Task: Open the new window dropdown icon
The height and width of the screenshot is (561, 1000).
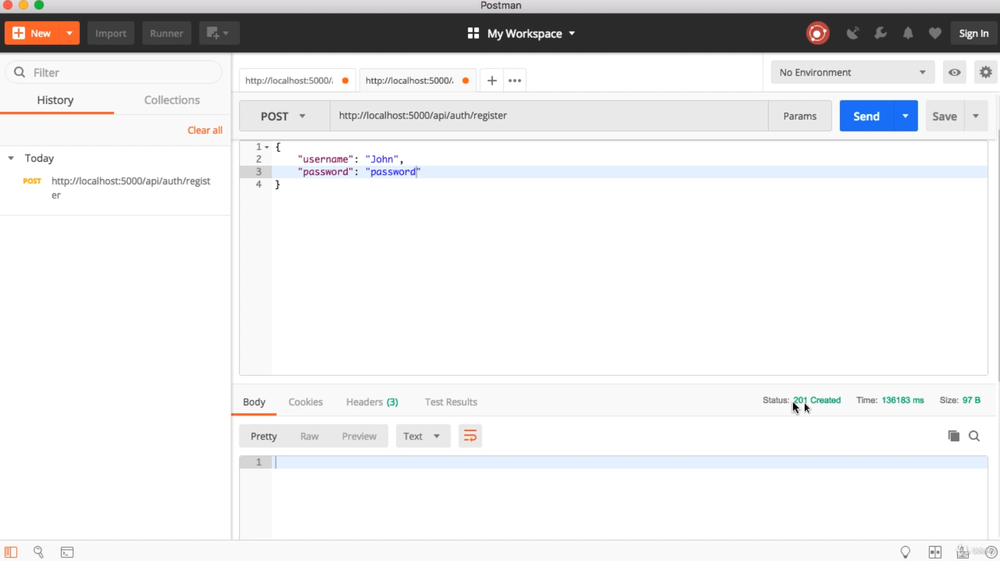Action: 219,33
